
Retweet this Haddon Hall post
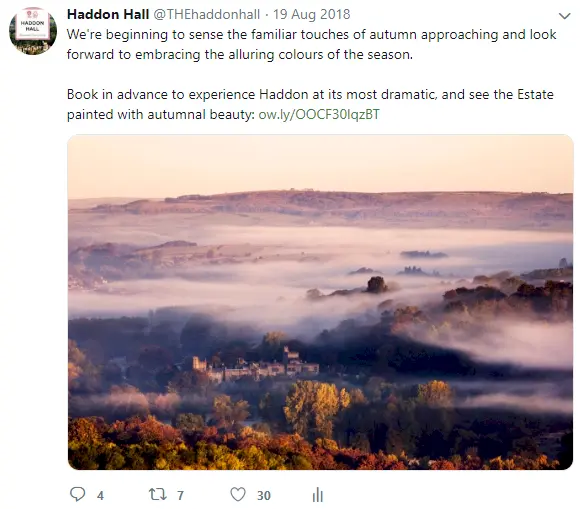(158, 494)
